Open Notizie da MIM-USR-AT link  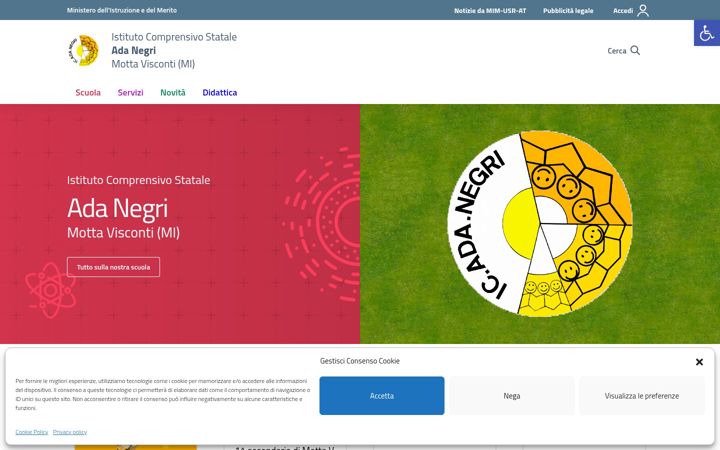[x=490, y=11]
